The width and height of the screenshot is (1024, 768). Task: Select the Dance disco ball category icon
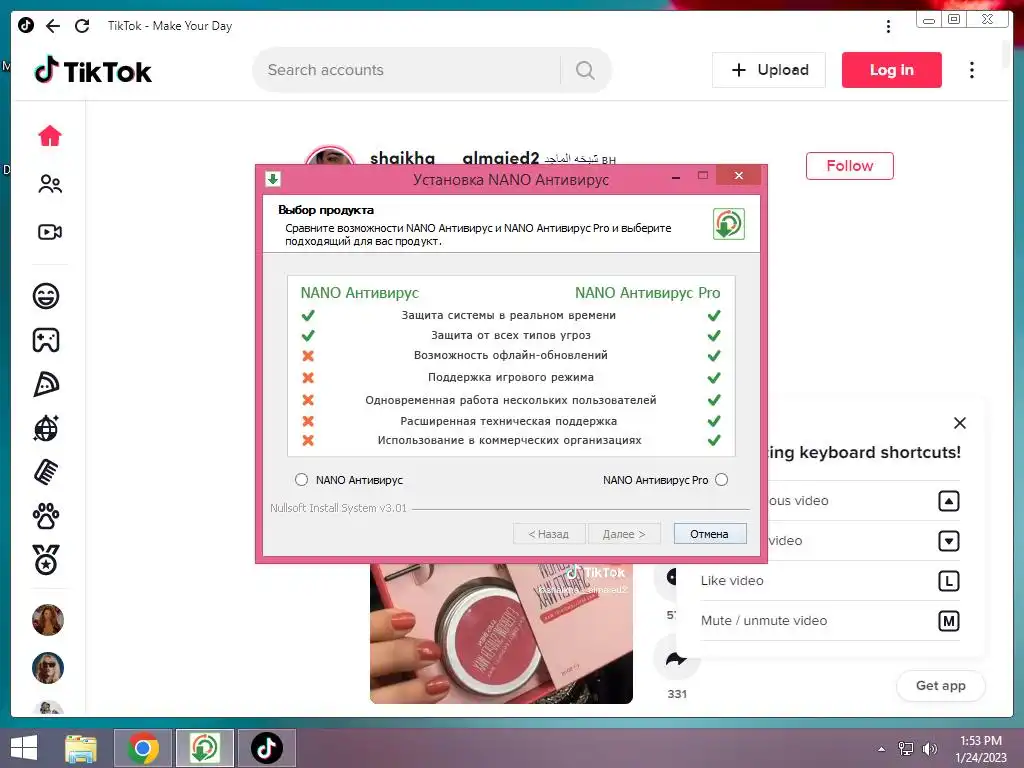click(46, 428)
